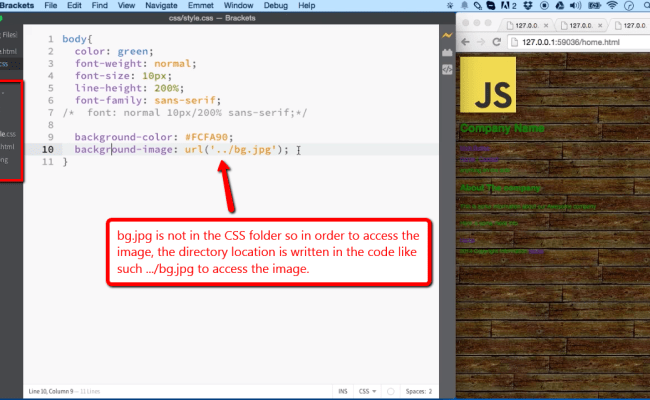The width and height of the screenshot is (650, 400).
Task: Open the Help menu
Action: pyautogui.click(x=307, y=5)
